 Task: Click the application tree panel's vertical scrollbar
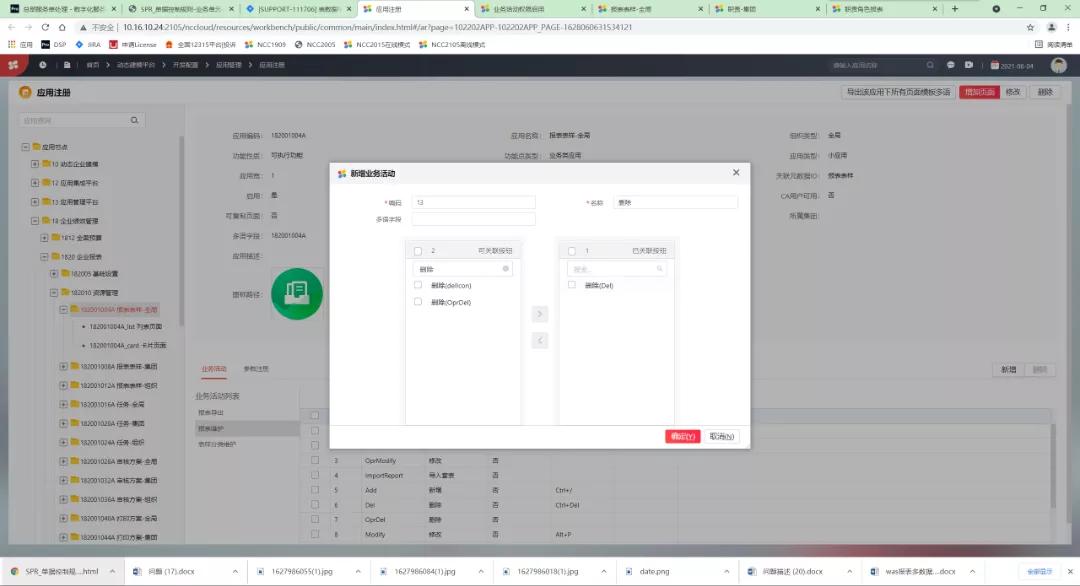click(181, 231)
